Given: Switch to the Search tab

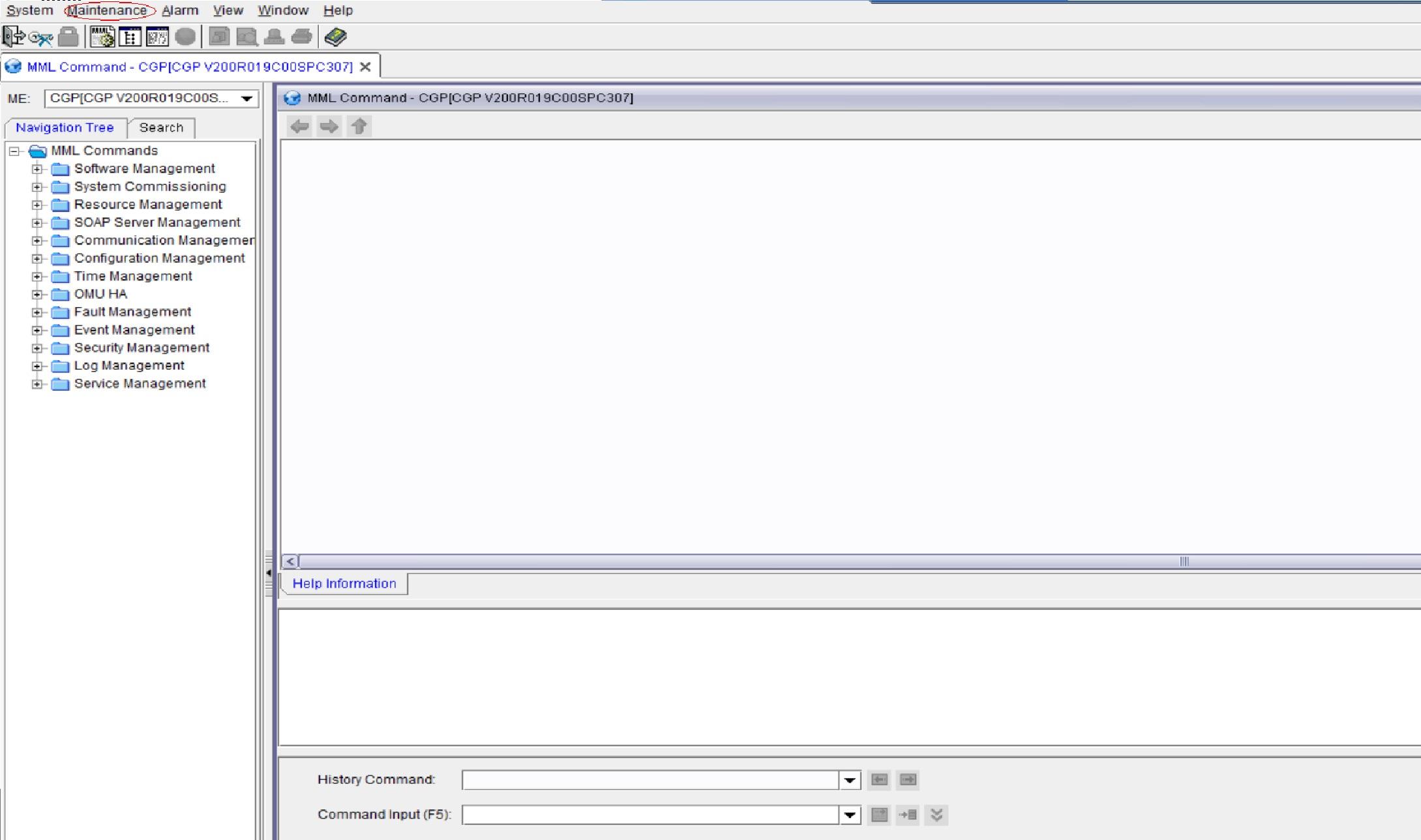Looking at the screenshot, I should (x=160, y=127).
